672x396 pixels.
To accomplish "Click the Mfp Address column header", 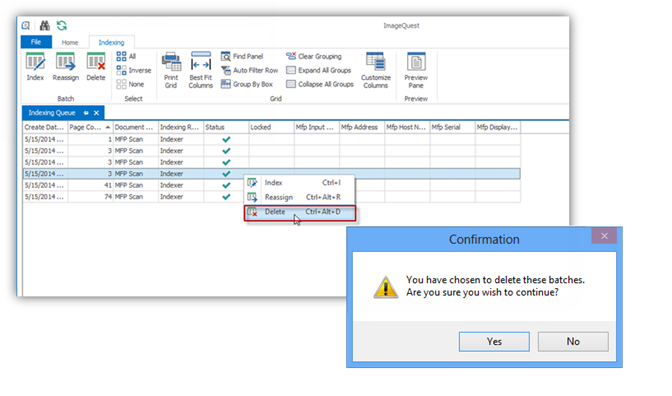I will click(x=362, y=127).
